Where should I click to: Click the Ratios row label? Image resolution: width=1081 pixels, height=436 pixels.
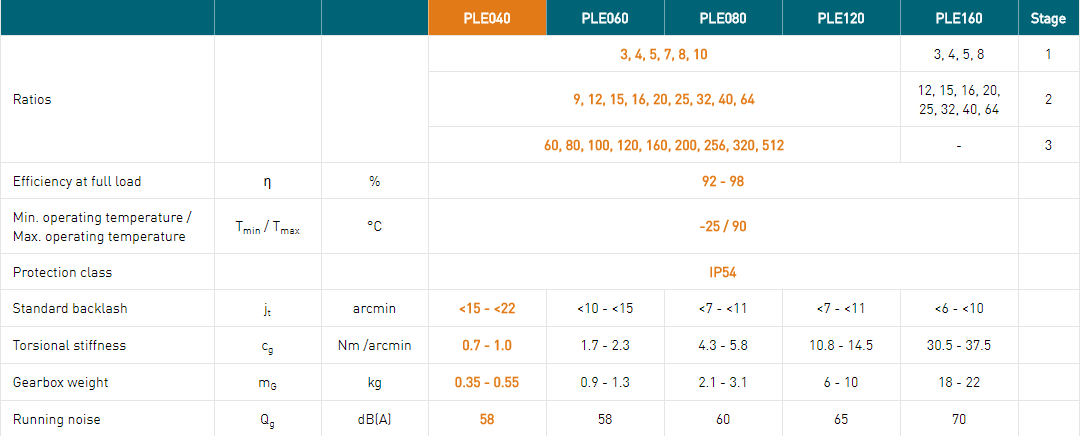(32, 99)
